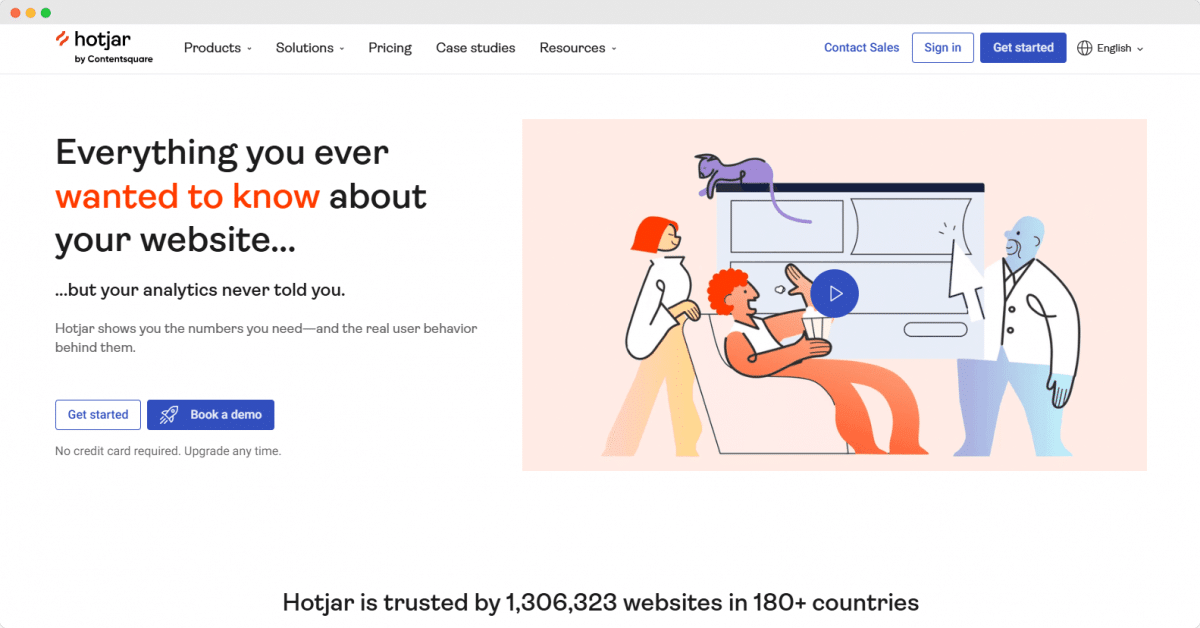This screenshot has width=1200, height=628.
Task: Open the English language selector
Action: pyautogui.click(x=1110, y=48)
